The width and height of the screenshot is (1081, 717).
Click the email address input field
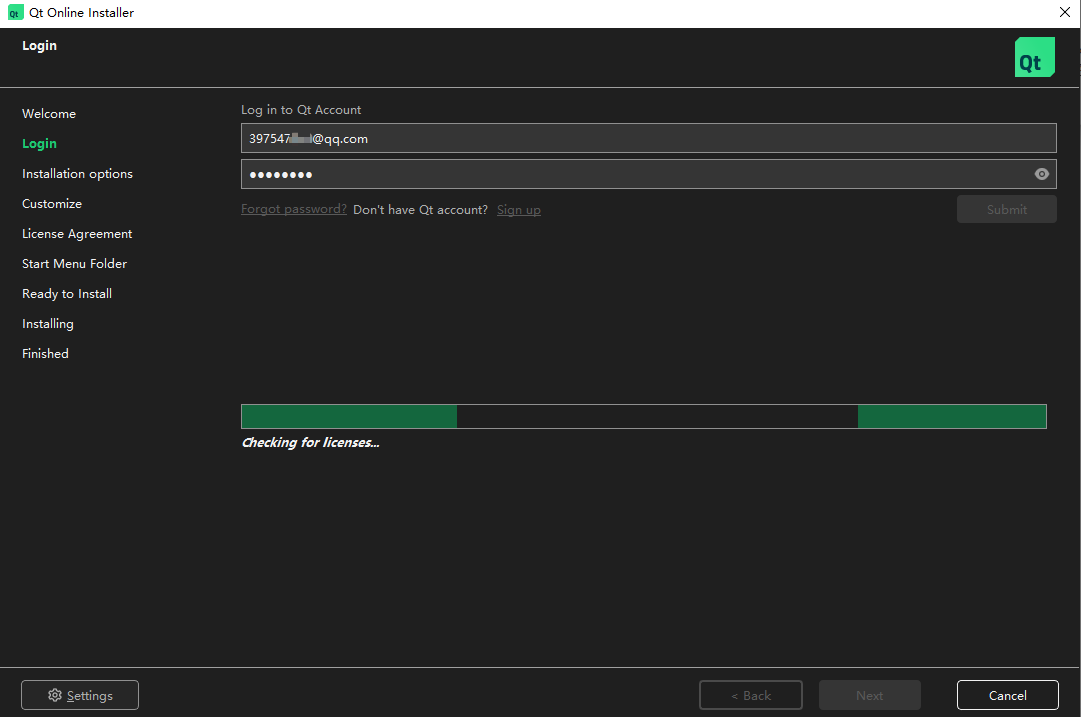pos(648,139)
